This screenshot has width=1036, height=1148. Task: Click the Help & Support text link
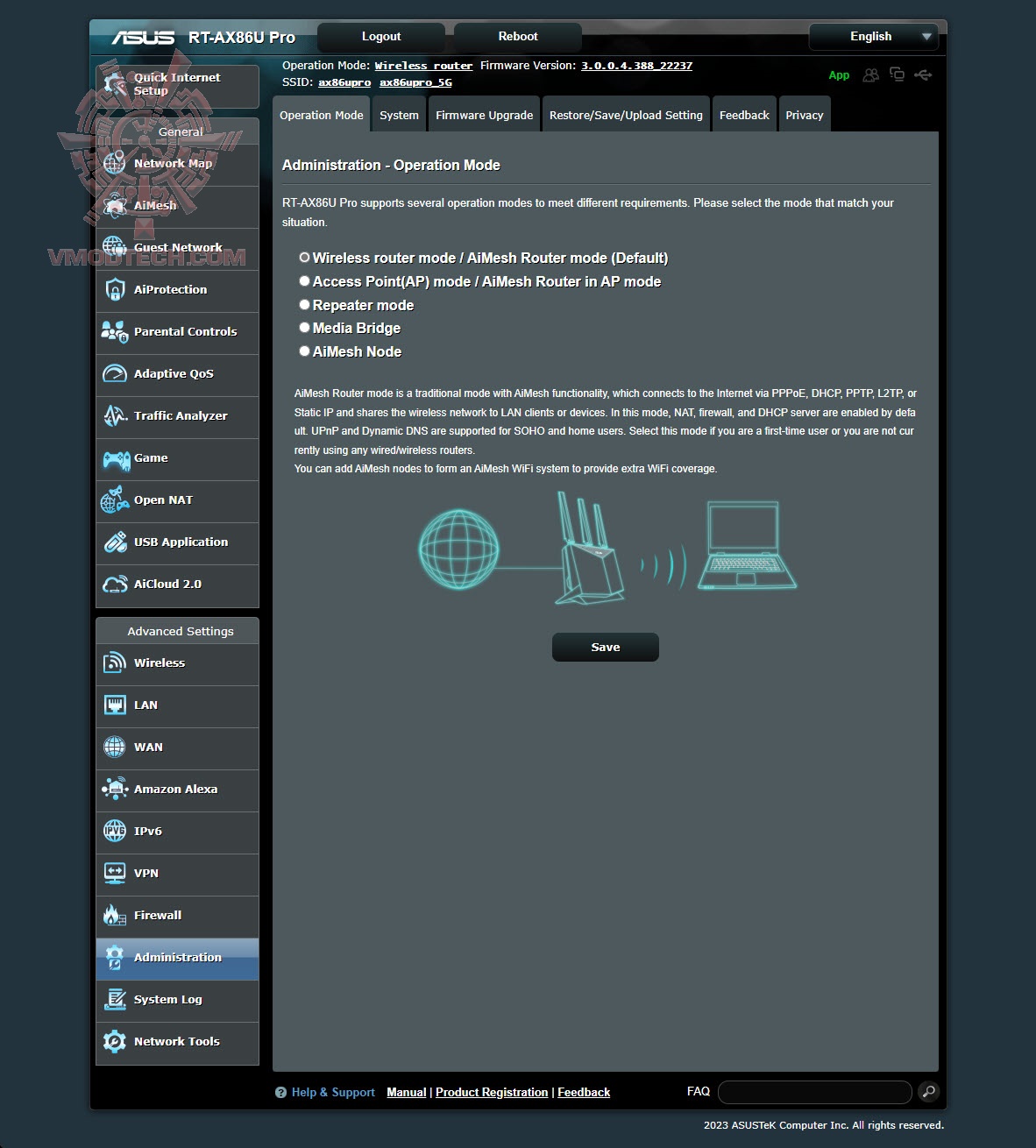333,1092
